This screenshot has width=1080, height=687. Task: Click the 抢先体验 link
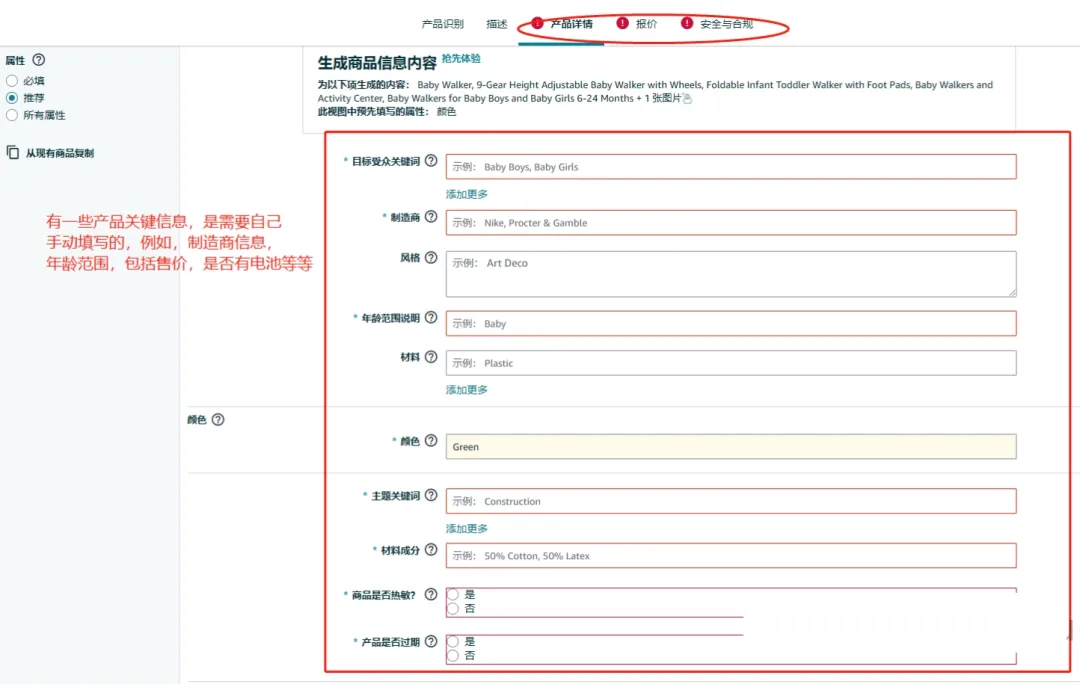coord(461,59)
